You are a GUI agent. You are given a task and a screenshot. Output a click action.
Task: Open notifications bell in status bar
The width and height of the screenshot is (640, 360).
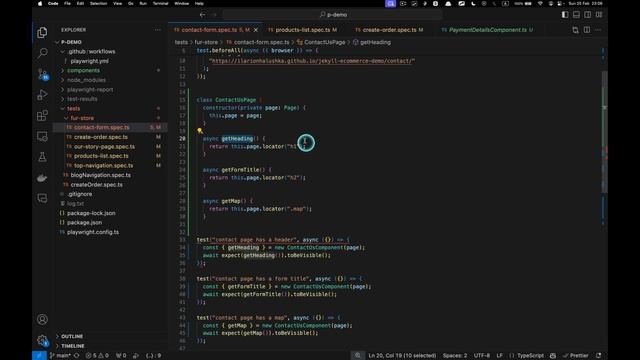(x=598, y=356)
